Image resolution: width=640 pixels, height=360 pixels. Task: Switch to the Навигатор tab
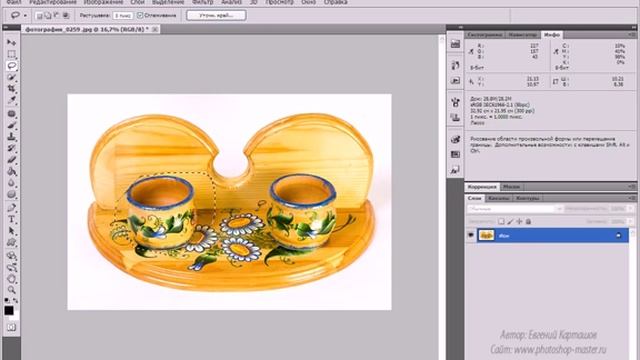point(522,35)
